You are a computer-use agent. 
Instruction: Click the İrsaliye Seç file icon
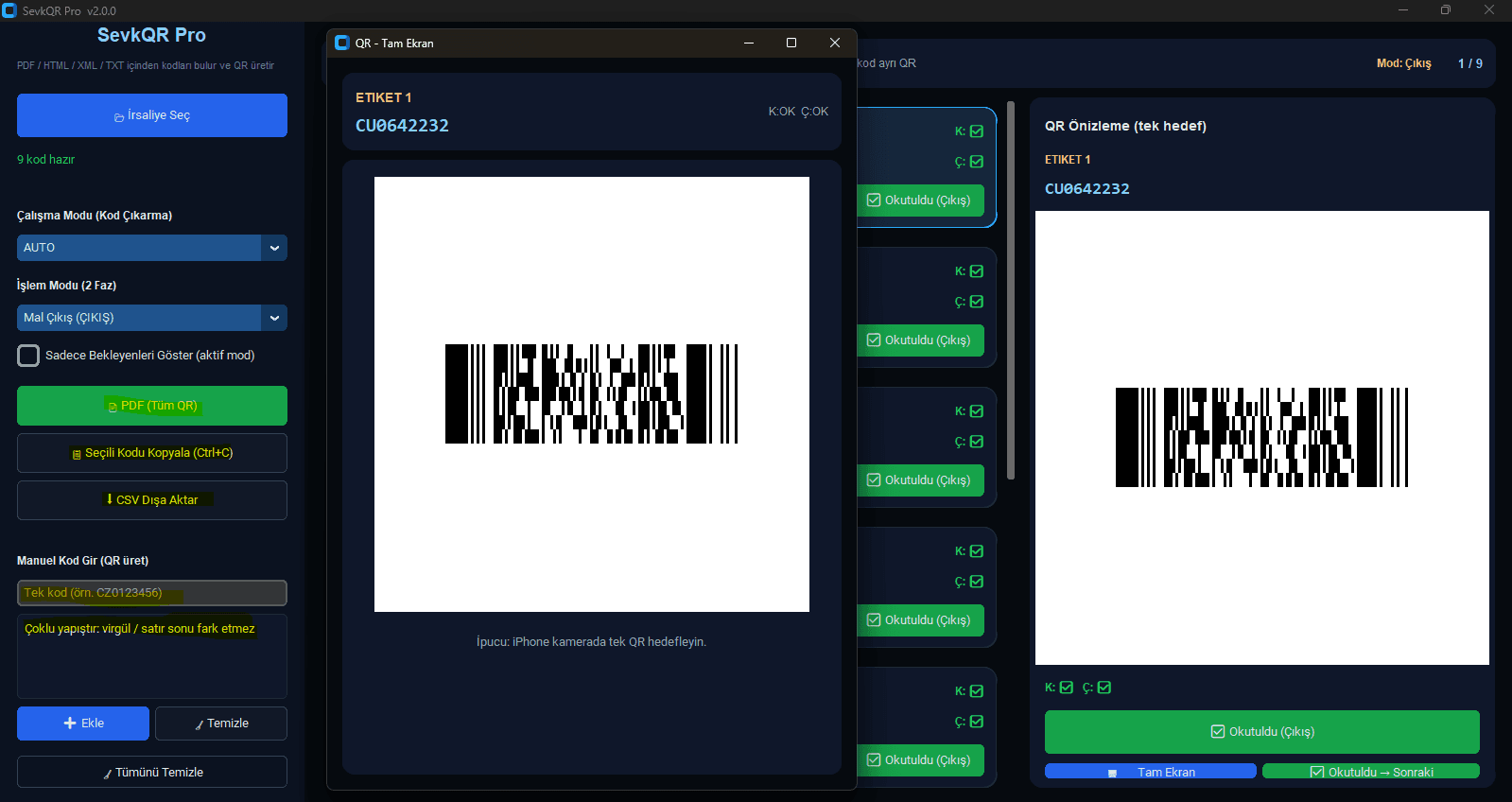coord(119,117)
